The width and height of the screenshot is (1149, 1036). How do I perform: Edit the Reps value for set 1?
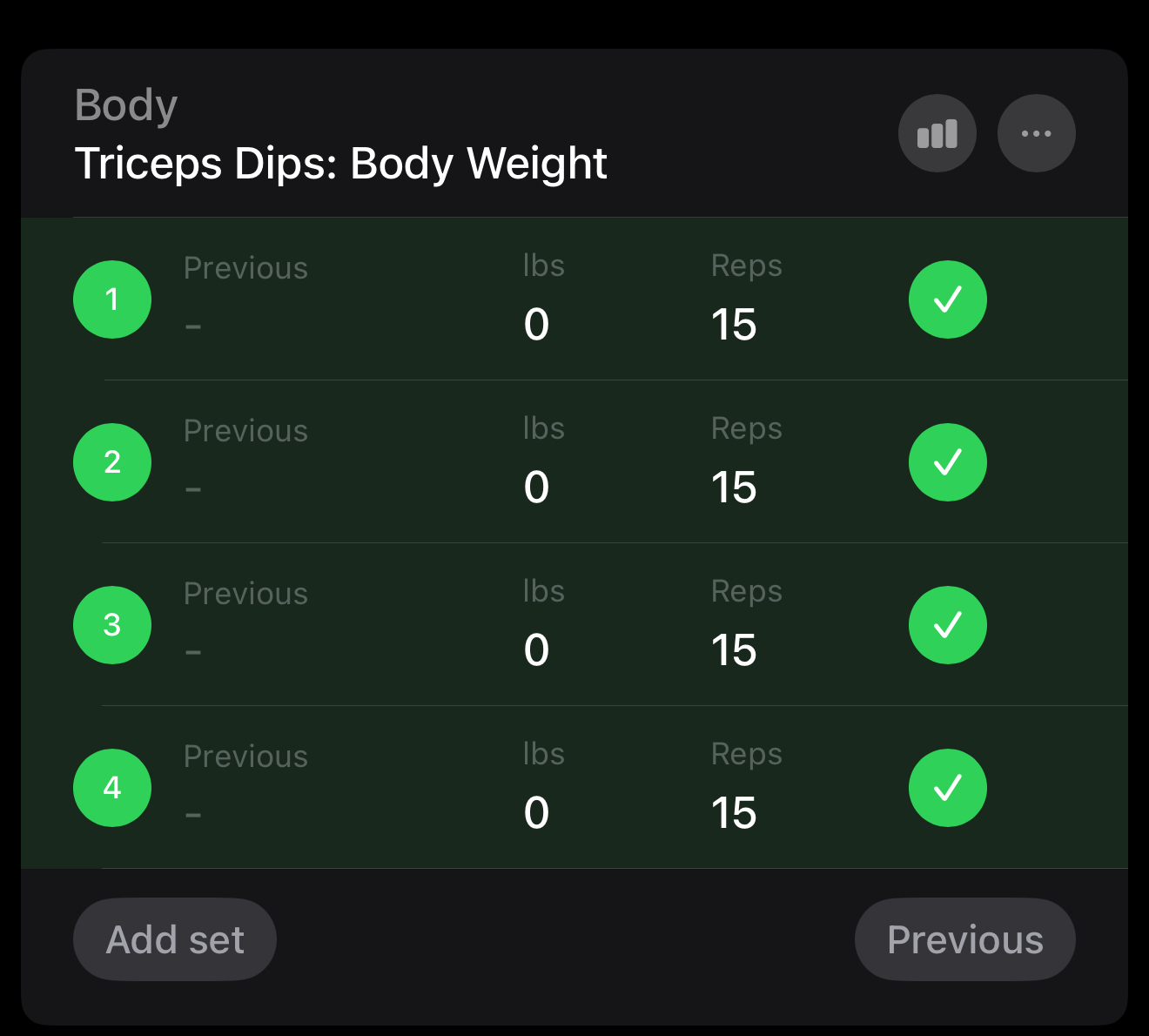pyautogui.click(x=734, y=325)
